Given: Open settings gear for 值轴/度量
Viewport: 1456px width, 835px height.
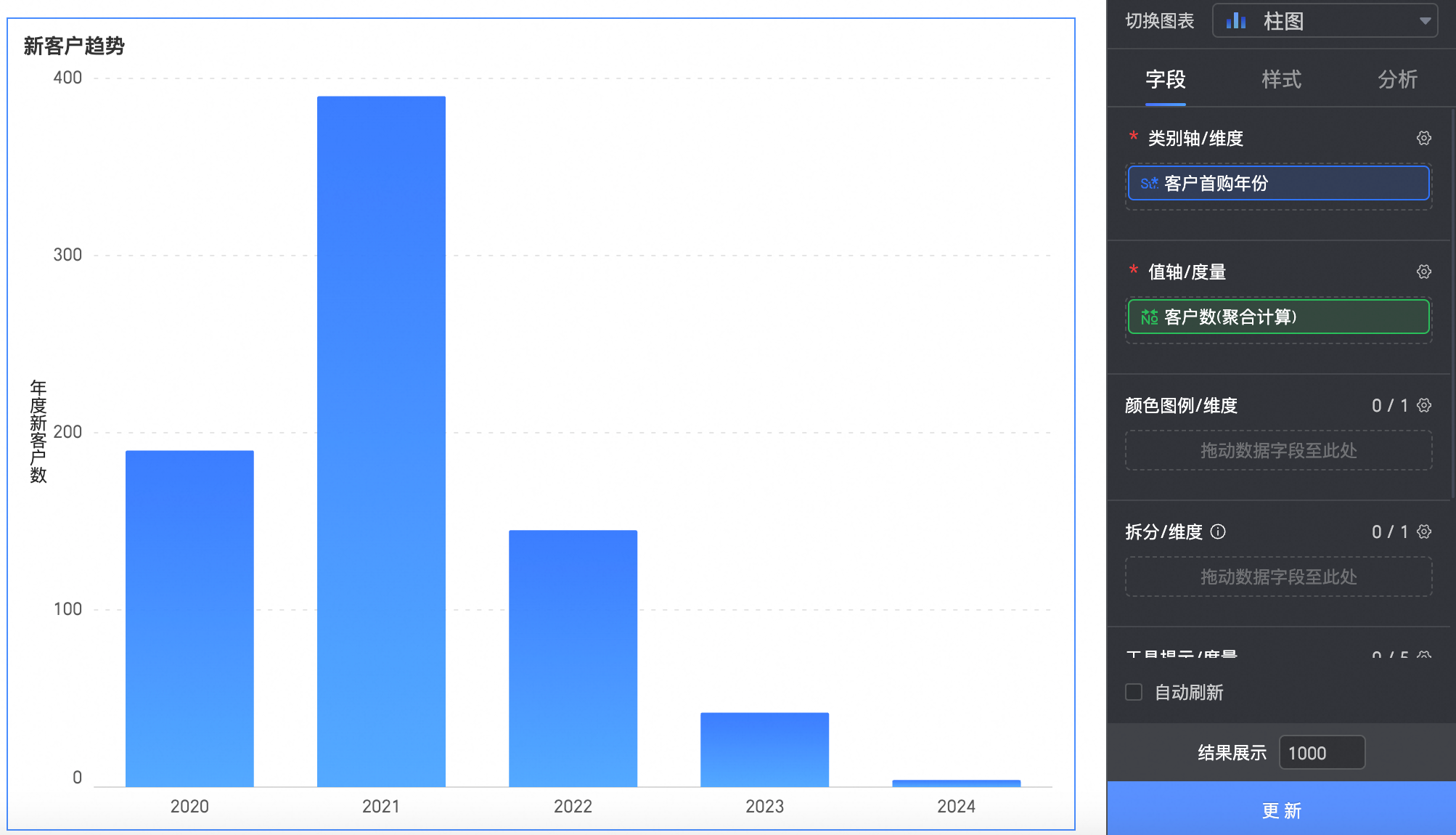Looking at the screenshot, I should [1423, 272].
